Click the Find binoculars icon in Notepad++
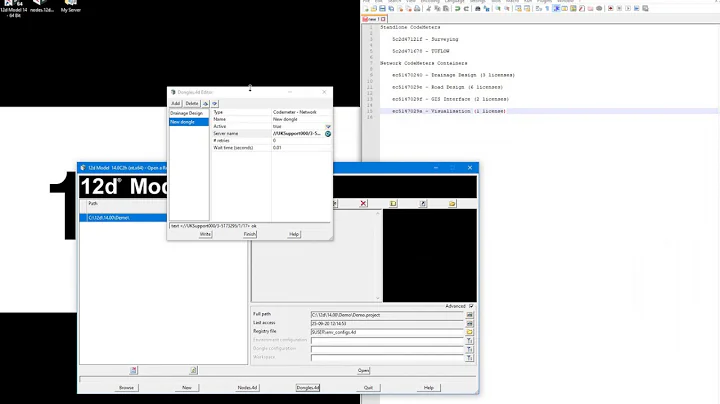Image resolution: width=720 pixels, height=404 pixels. (x=478, y=9)
